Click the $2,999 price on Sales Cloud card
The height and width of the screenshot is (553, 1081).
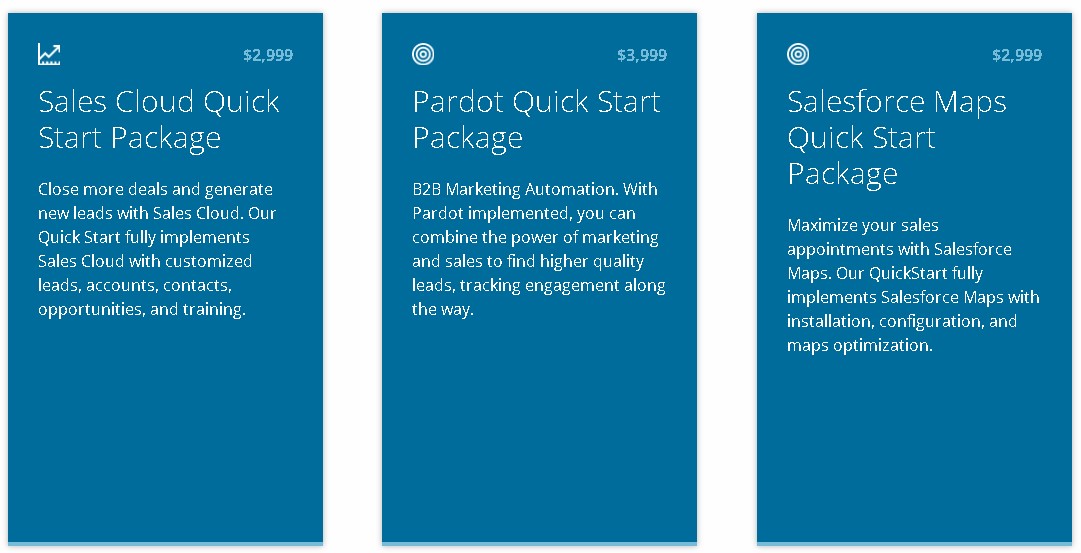(268, 55)
